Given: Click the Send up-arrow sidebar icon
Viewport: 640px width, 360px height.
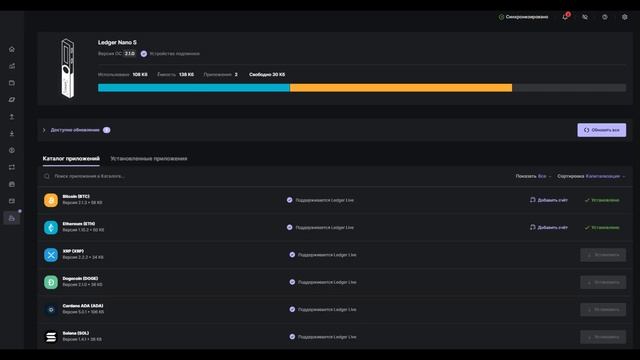Looking at the screenshot, I should pos(12,117).
